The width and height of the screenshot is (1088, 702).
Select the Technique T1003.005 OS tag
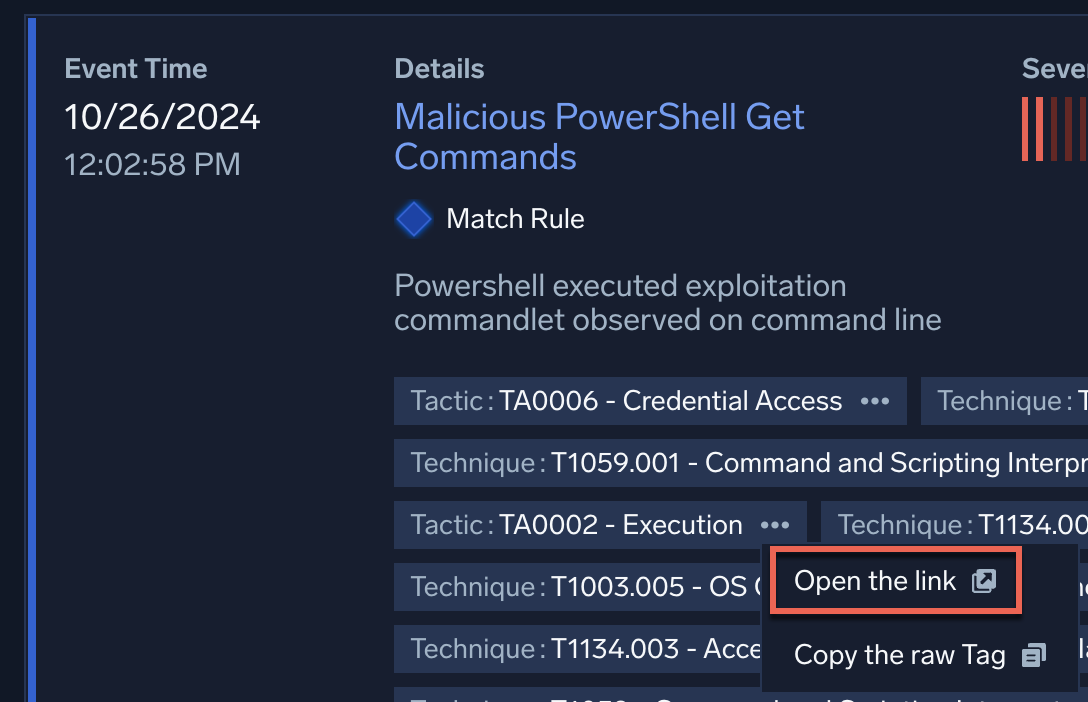(577, 587)
